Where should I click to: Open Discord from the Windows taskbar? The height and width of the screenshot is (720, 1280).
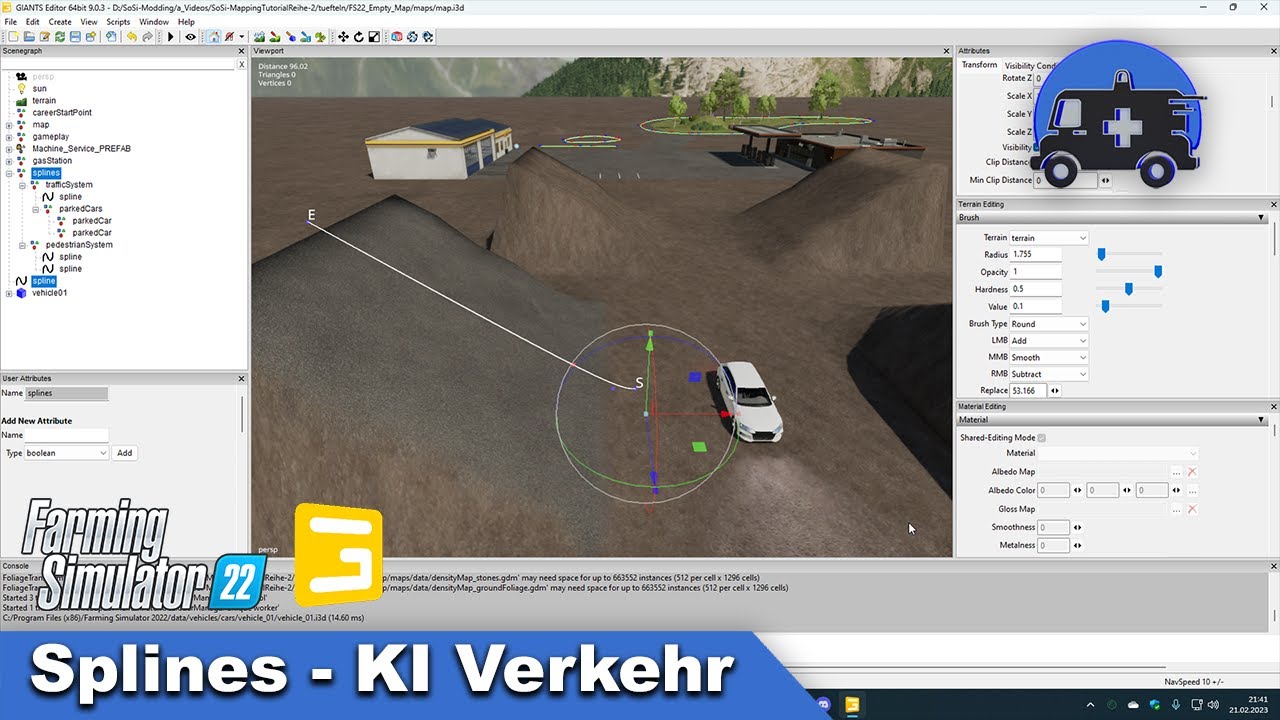[x=822, y=706]
